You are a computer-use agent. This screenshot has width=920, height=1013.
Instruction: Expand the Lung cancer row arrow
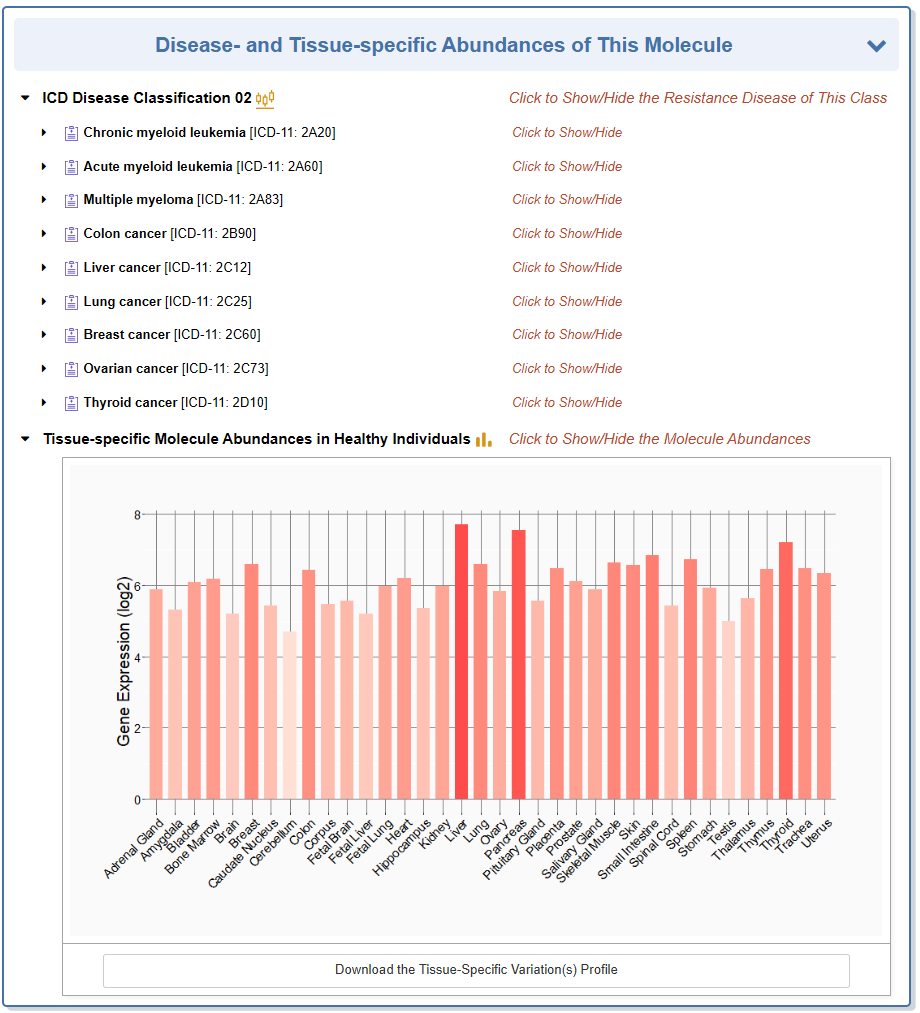44,302
